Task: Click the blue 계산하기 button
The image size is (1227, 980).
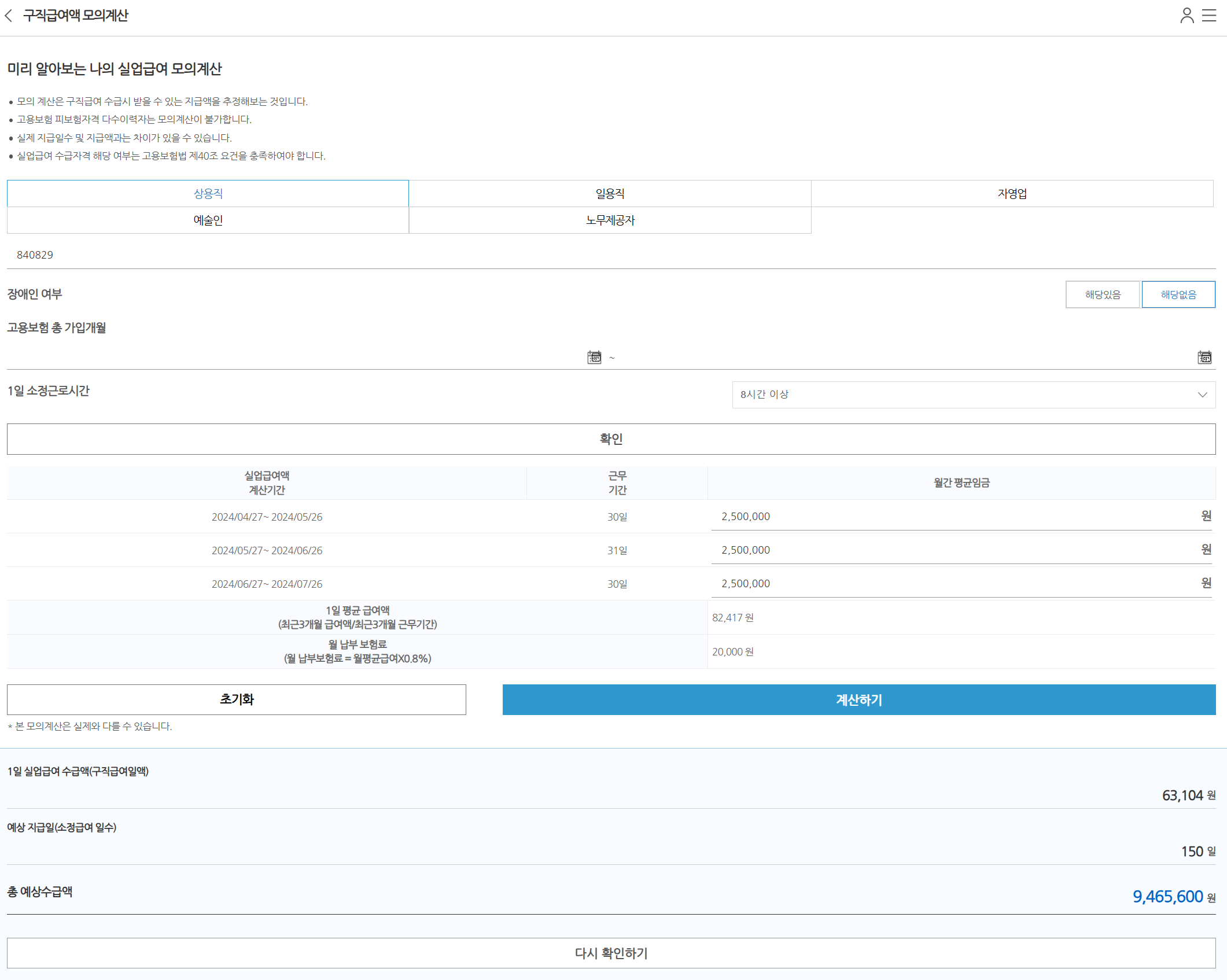Action: [x=858, y=700]
